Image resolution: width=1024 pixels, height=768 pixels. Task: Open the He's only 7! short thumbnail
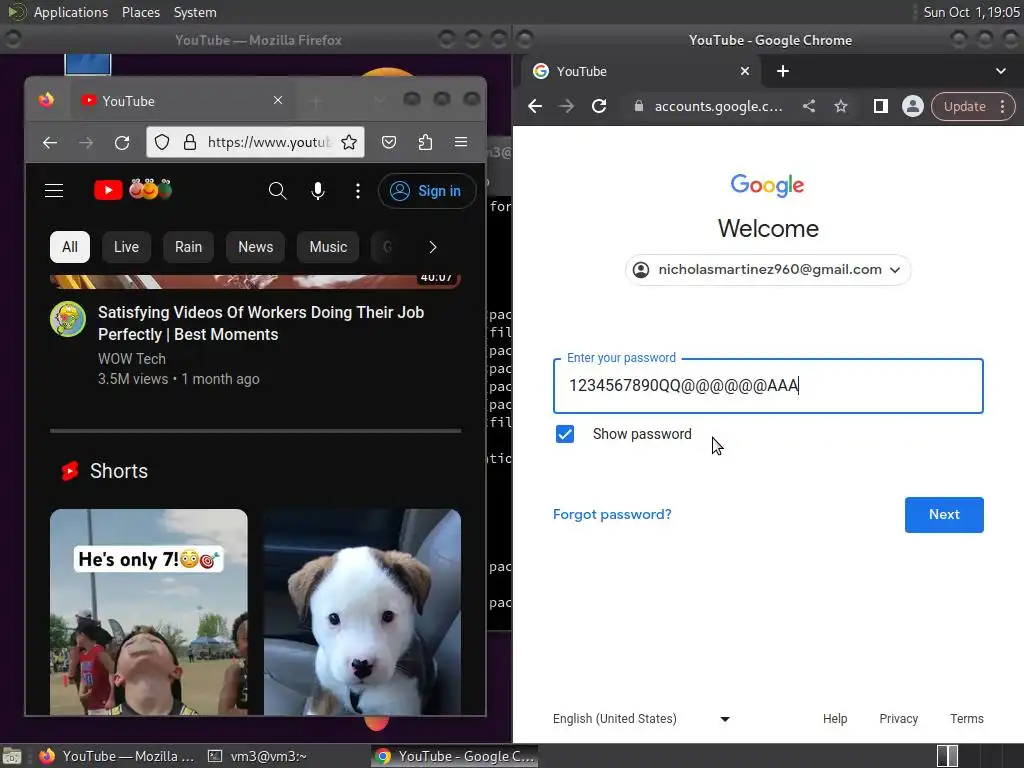[x=149, y=612]
